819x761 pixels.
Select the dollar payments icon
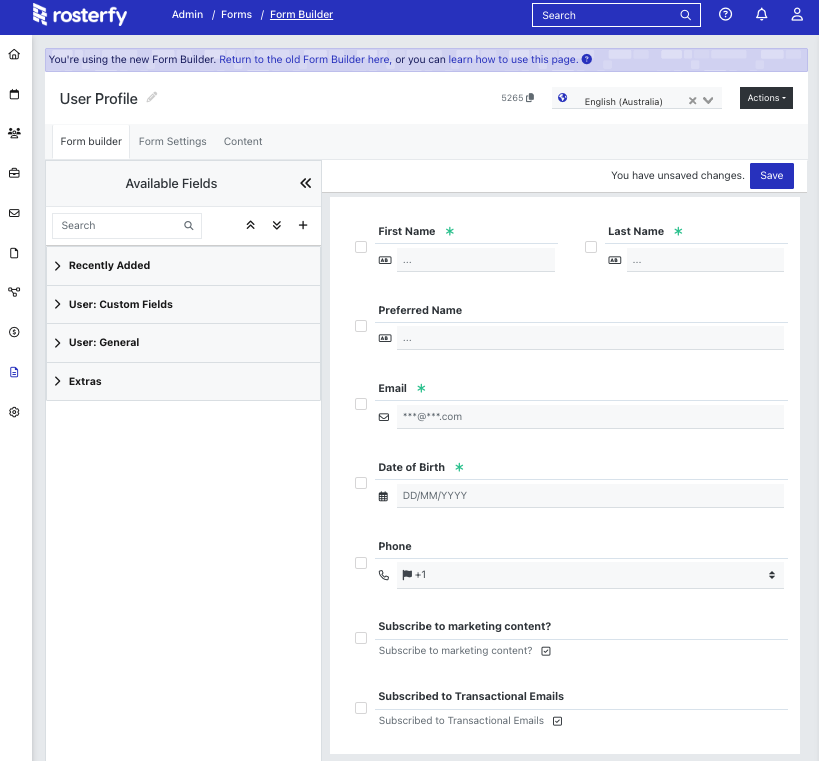[14, 332]
